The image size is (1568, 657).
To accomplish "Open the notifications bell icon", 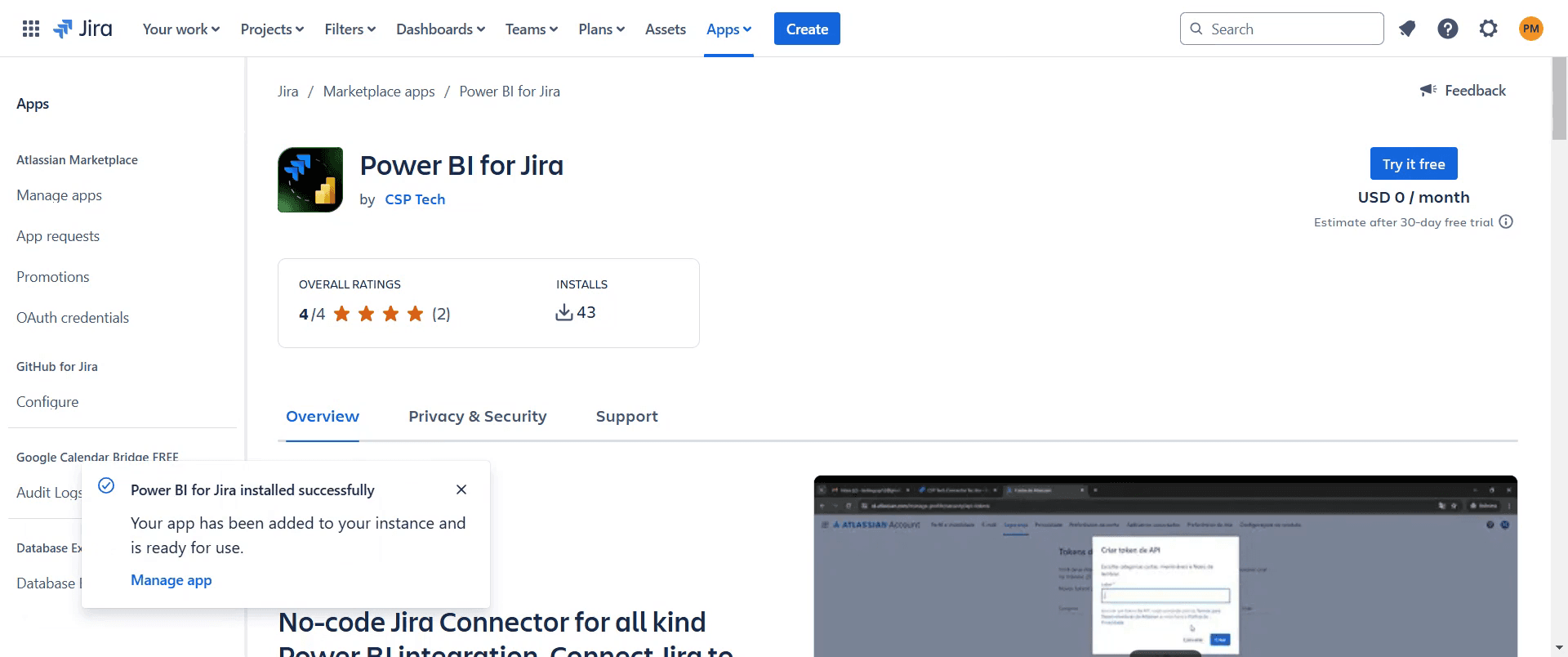I will (x=1407, y=29).
